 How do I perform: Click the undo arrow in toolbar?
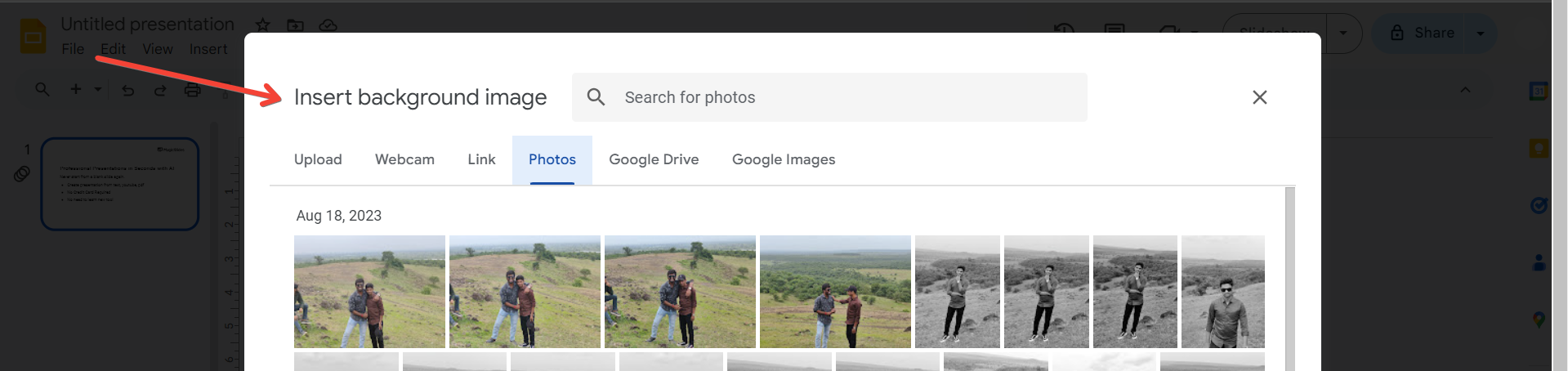pyautogui.click(x=128, y=90)
